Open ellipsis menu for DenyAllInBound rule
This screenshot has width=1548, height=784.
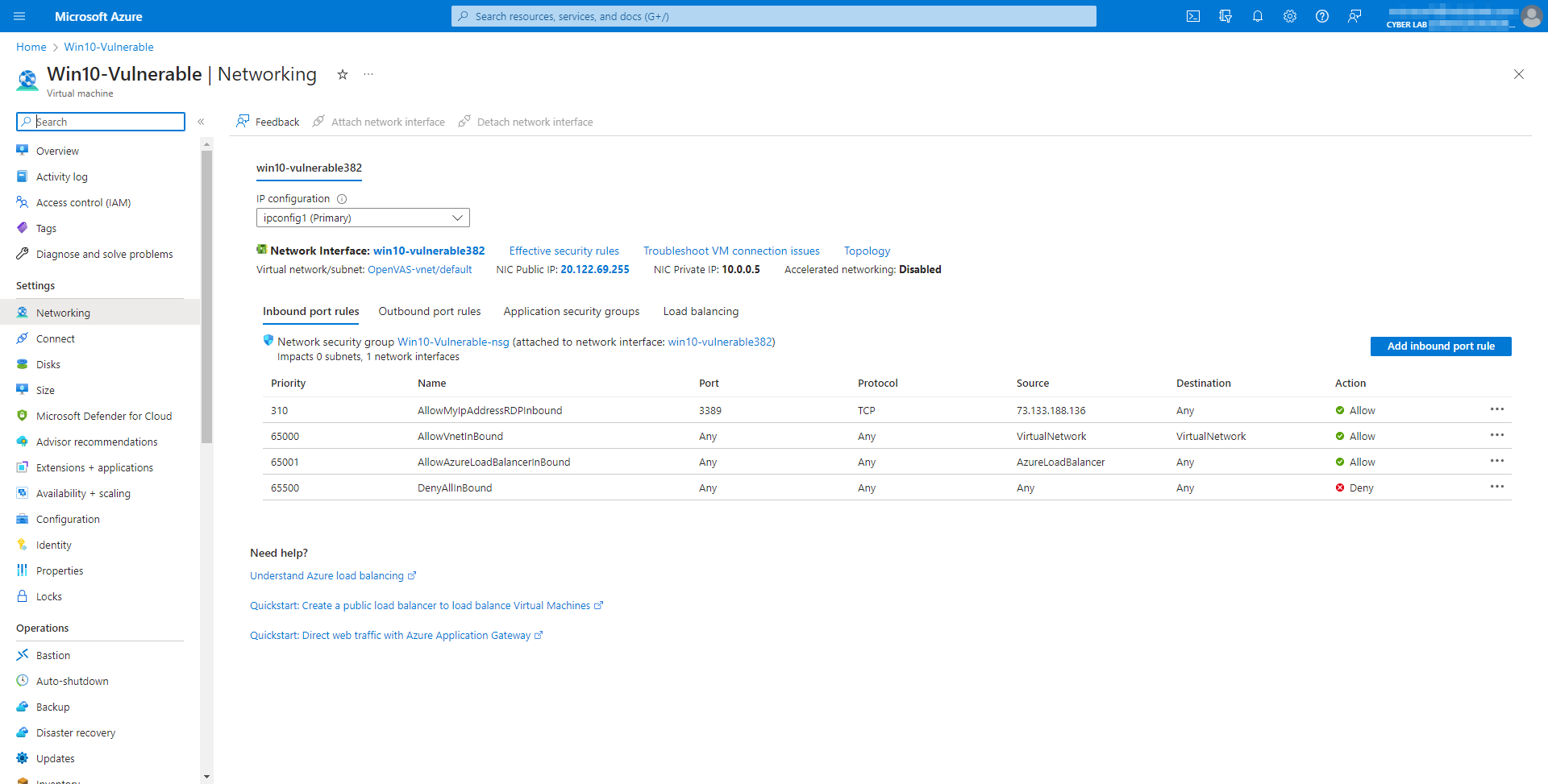pyautogui.click(x=1497, y=487)
